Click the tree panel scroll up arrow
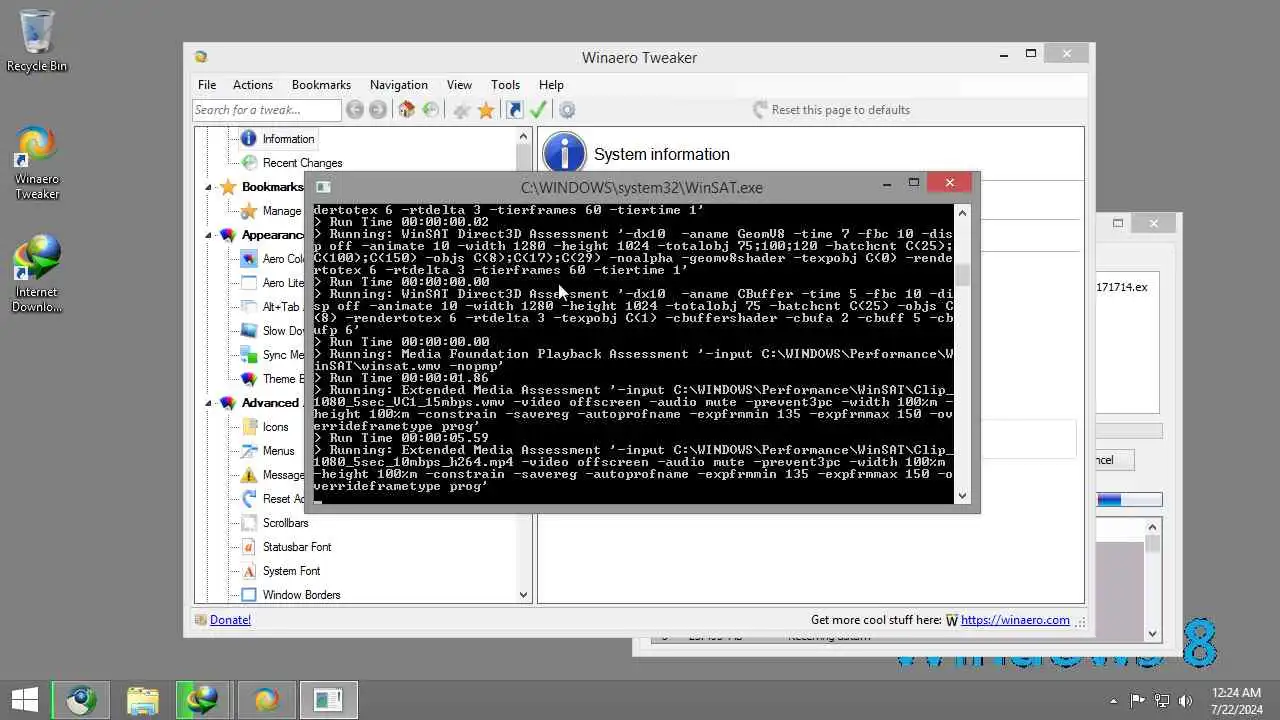This screenshot has width=1280, height=720. tap(523, 136)
